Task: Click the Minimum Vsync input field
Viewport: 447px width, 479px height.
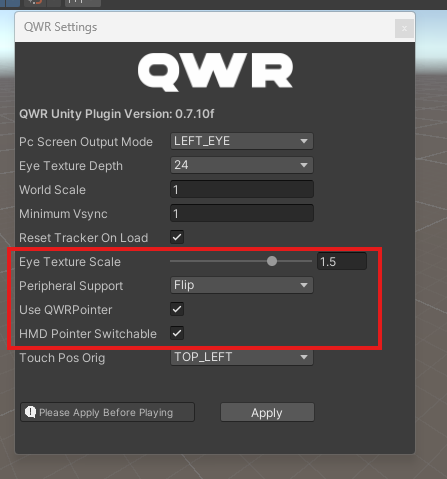Action: pos(242,213)
